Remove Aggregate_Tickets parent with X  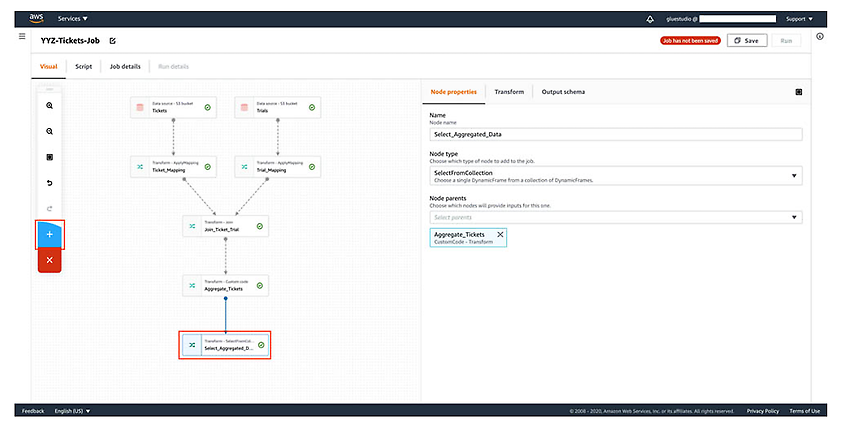[x=500, y=235]
